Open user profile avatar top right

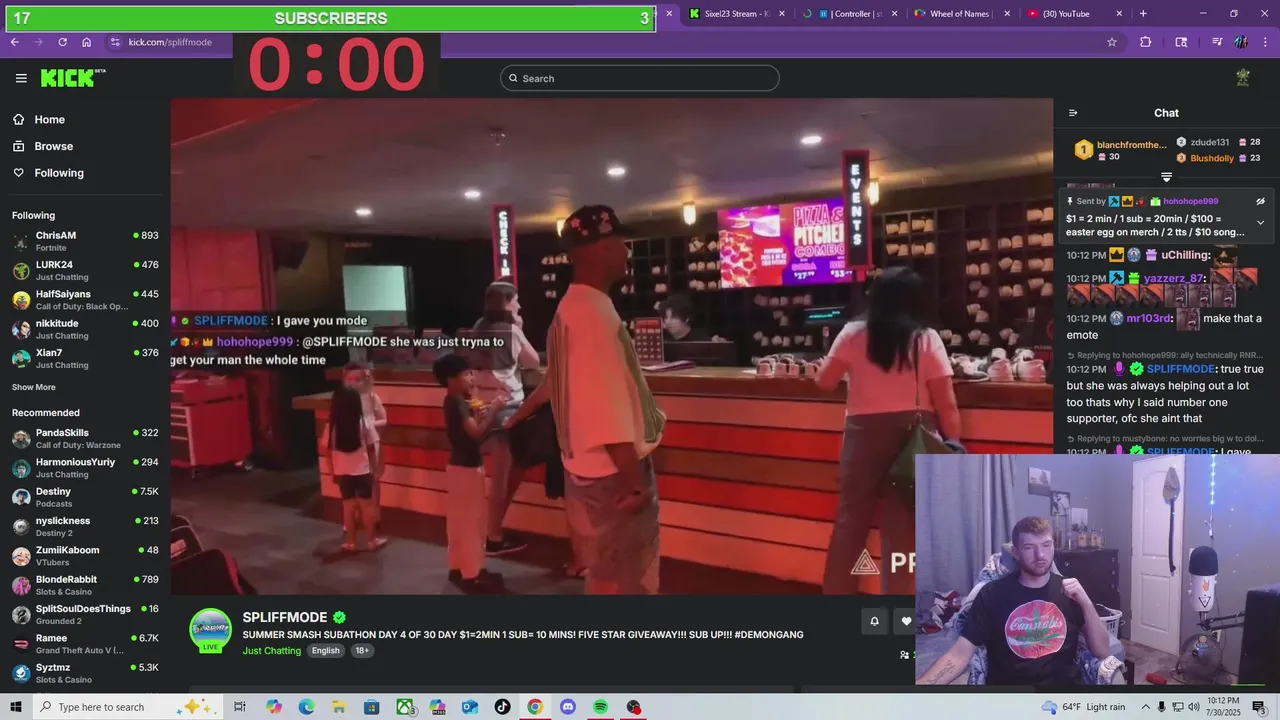point(1243,78)
